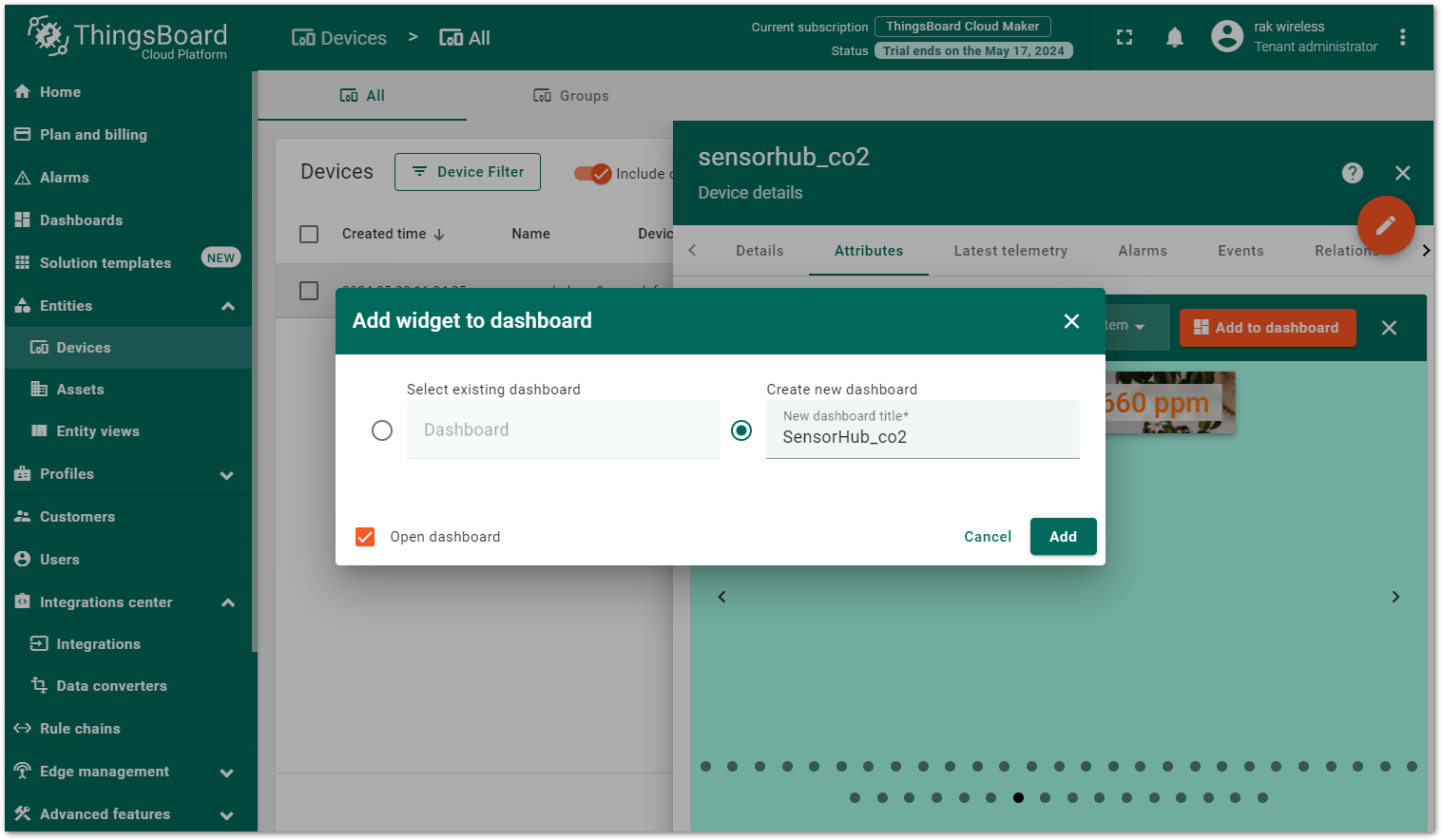Open help for device details
The height and width of the screenshot is (840, 1442).
click(x=1353, y=173)
